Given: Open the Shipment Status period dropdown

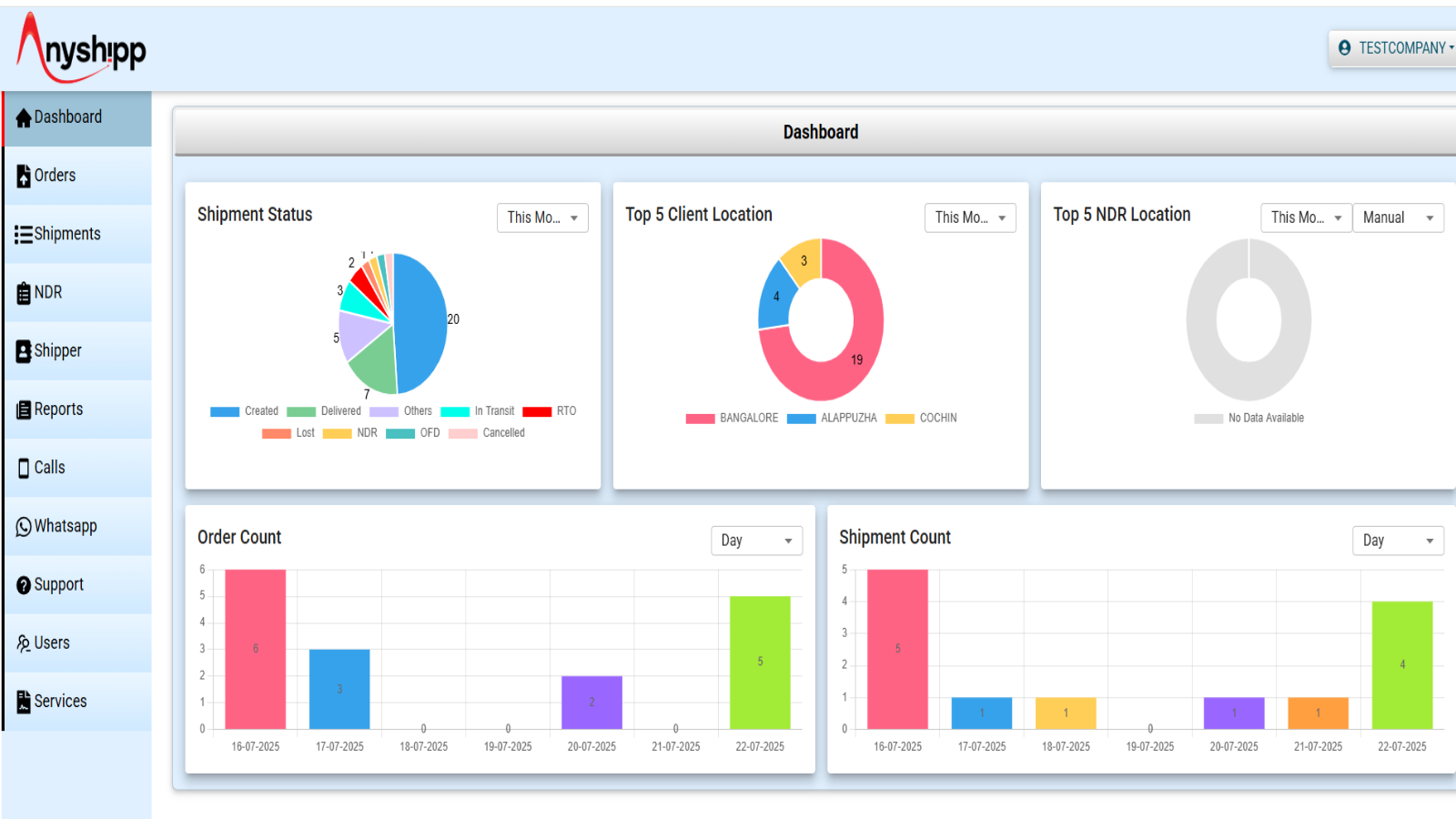Looking at the screenshot, I should 542,217.
